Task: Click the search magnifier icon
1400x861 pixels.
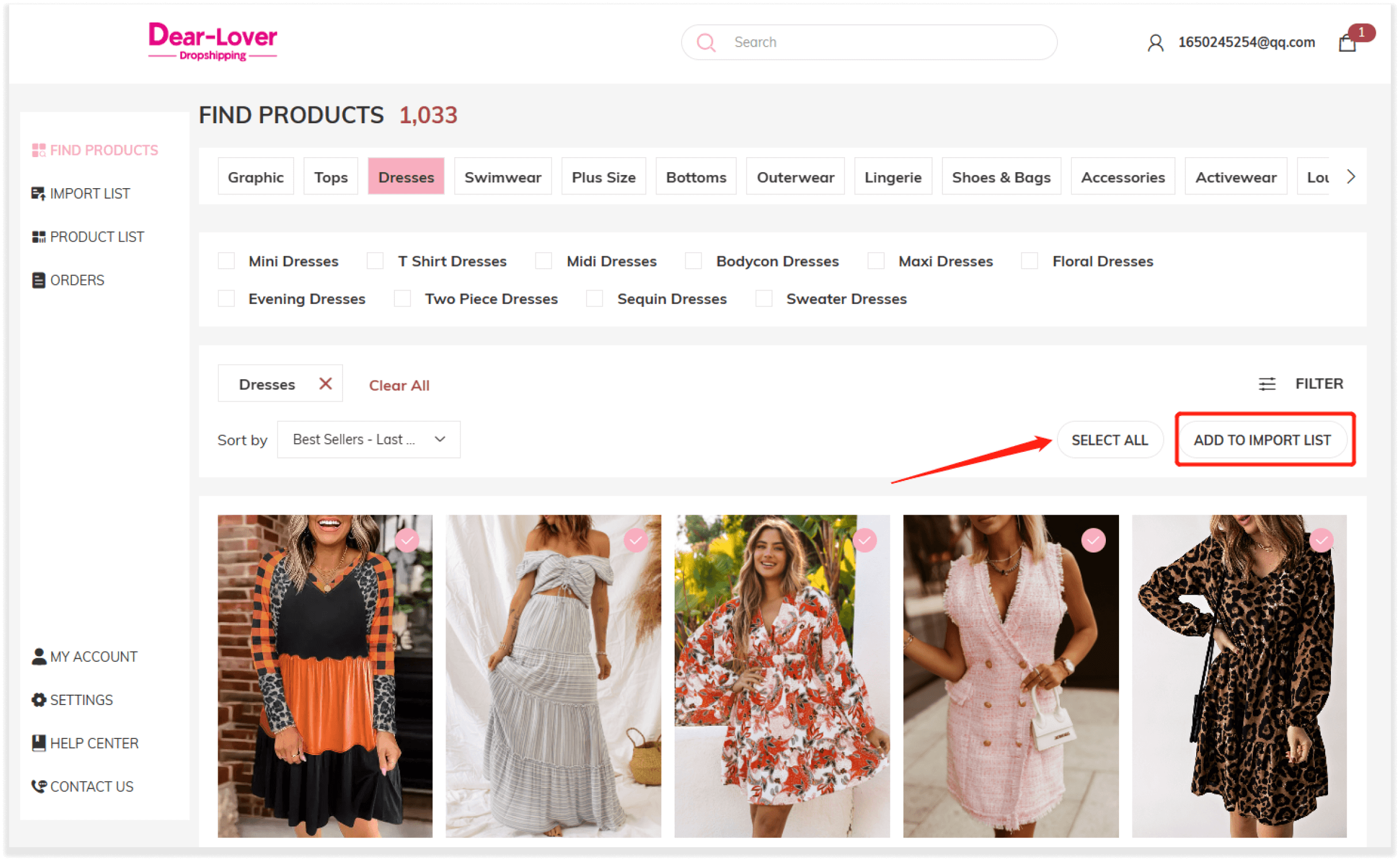Action: [706, 42]
